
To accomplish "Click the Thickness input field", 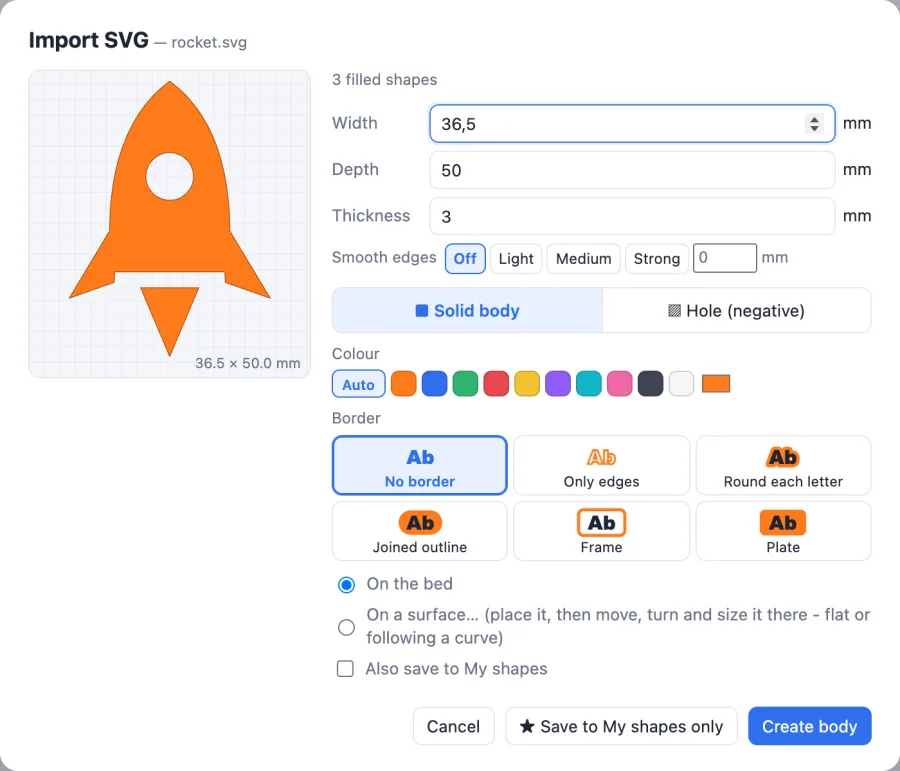I will pyautogui.click(x=631, y=216).
